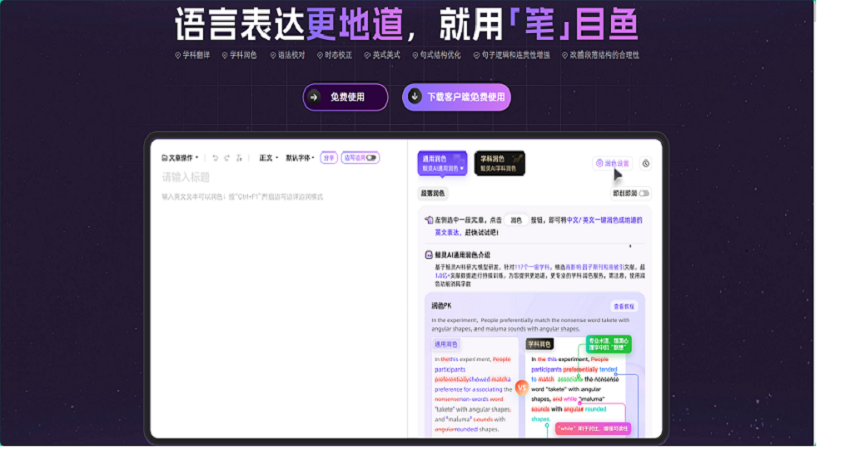Select the 通用润色 tab
The width and height of the screenshot is (846, 468).
coord(441,163)
